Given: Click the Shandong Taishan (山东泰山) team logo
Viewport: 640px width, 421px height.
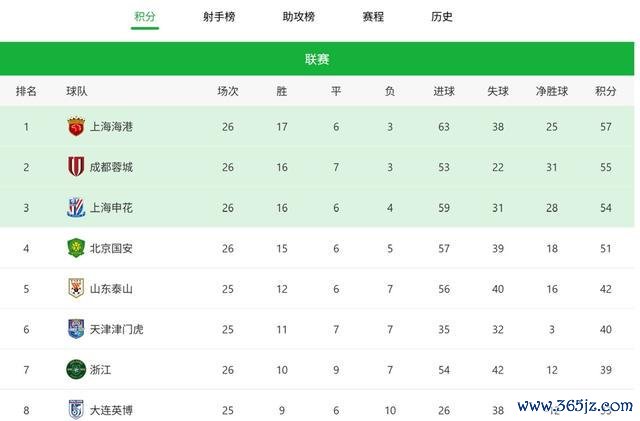Looking at the screenshot, I should 76,288.
